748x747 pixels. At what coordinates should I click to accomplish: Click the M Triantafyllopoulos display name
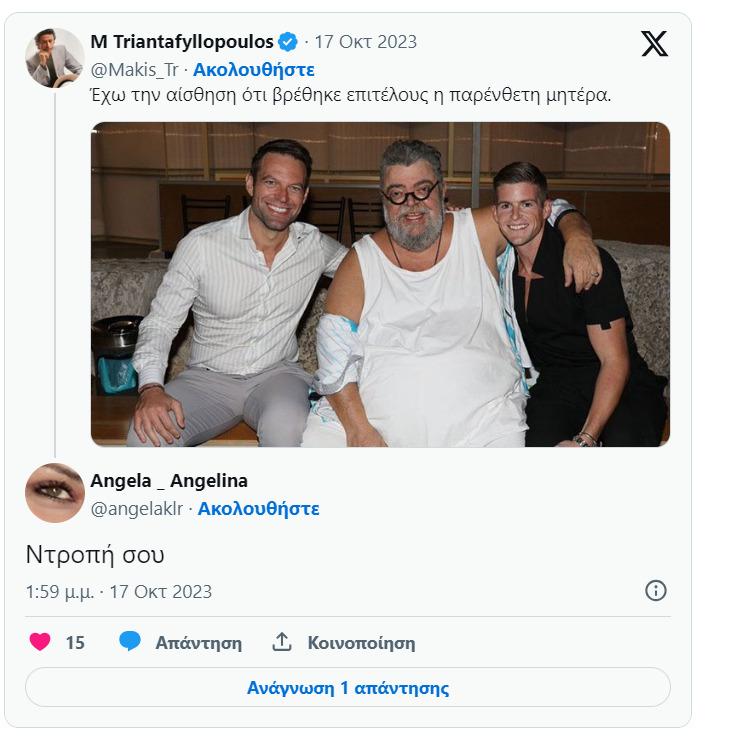[182, 42]
